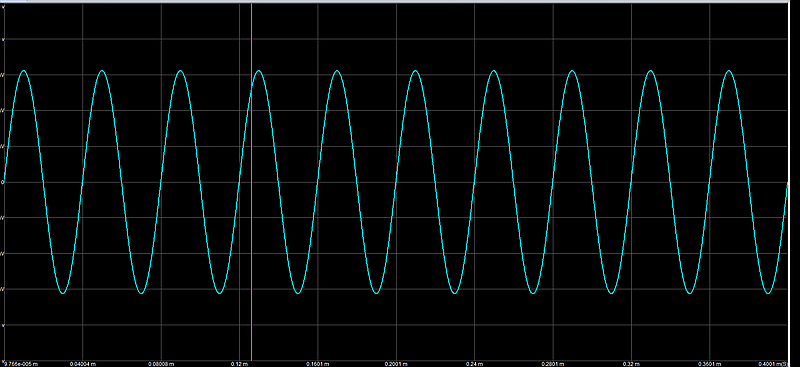The width and height of the screenshot is (800, 367).
Task: Click the last negative trough of waveform
Action: (x=768, y=293)
